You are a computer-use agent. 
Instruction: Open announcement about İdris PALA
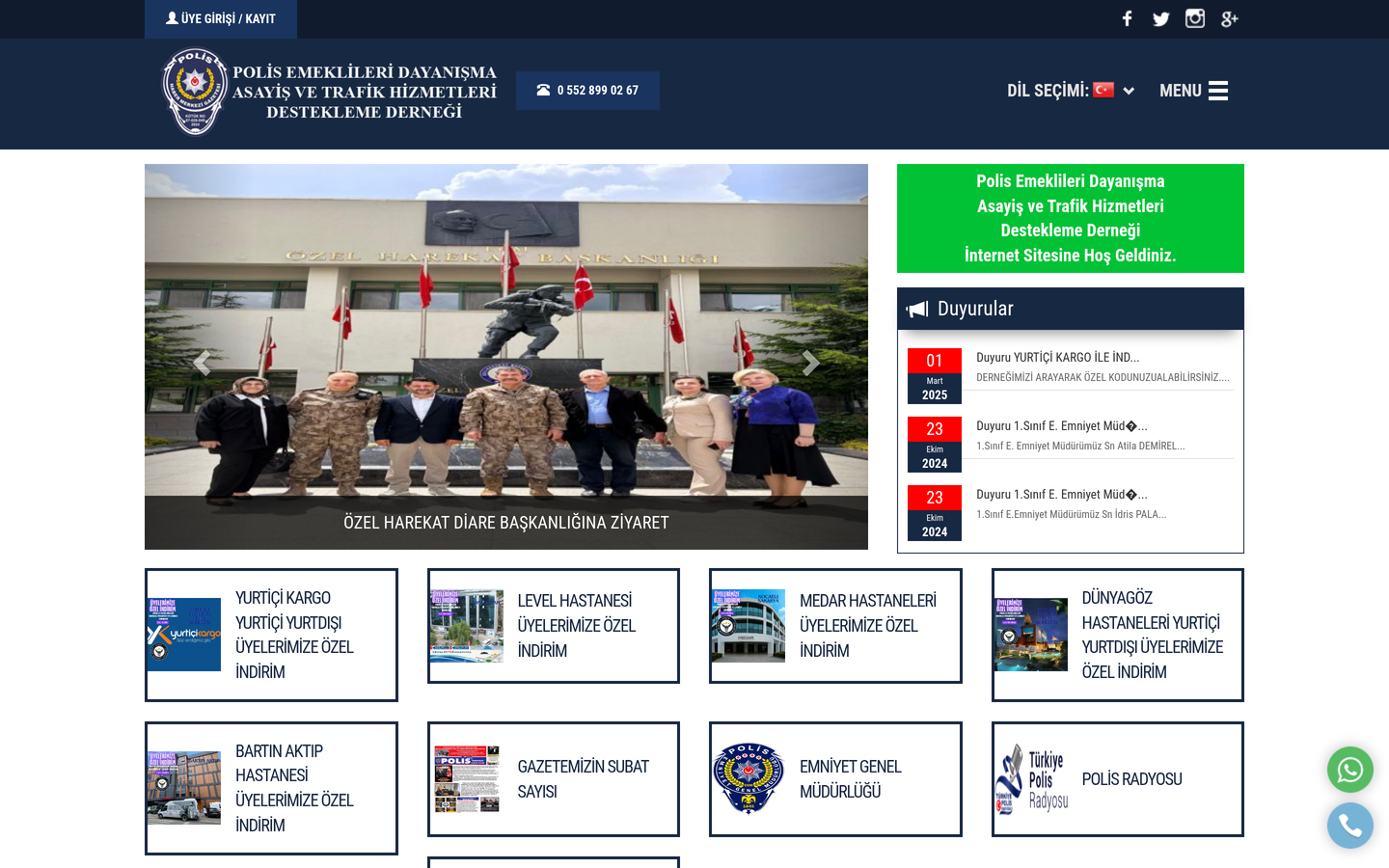click(1071, 514)
